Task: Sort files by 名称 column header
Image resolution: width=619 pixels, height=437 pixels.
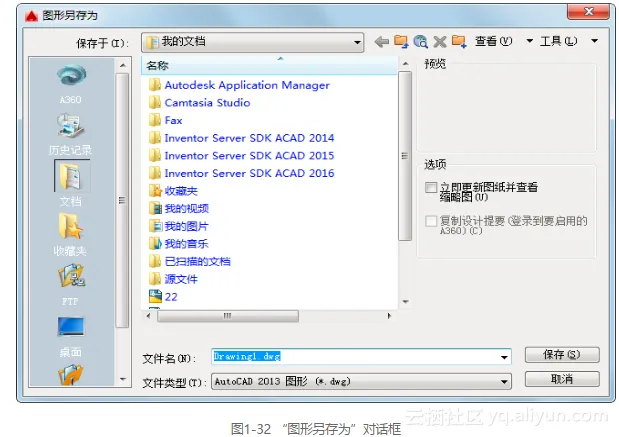Action: tap(269, 66)
